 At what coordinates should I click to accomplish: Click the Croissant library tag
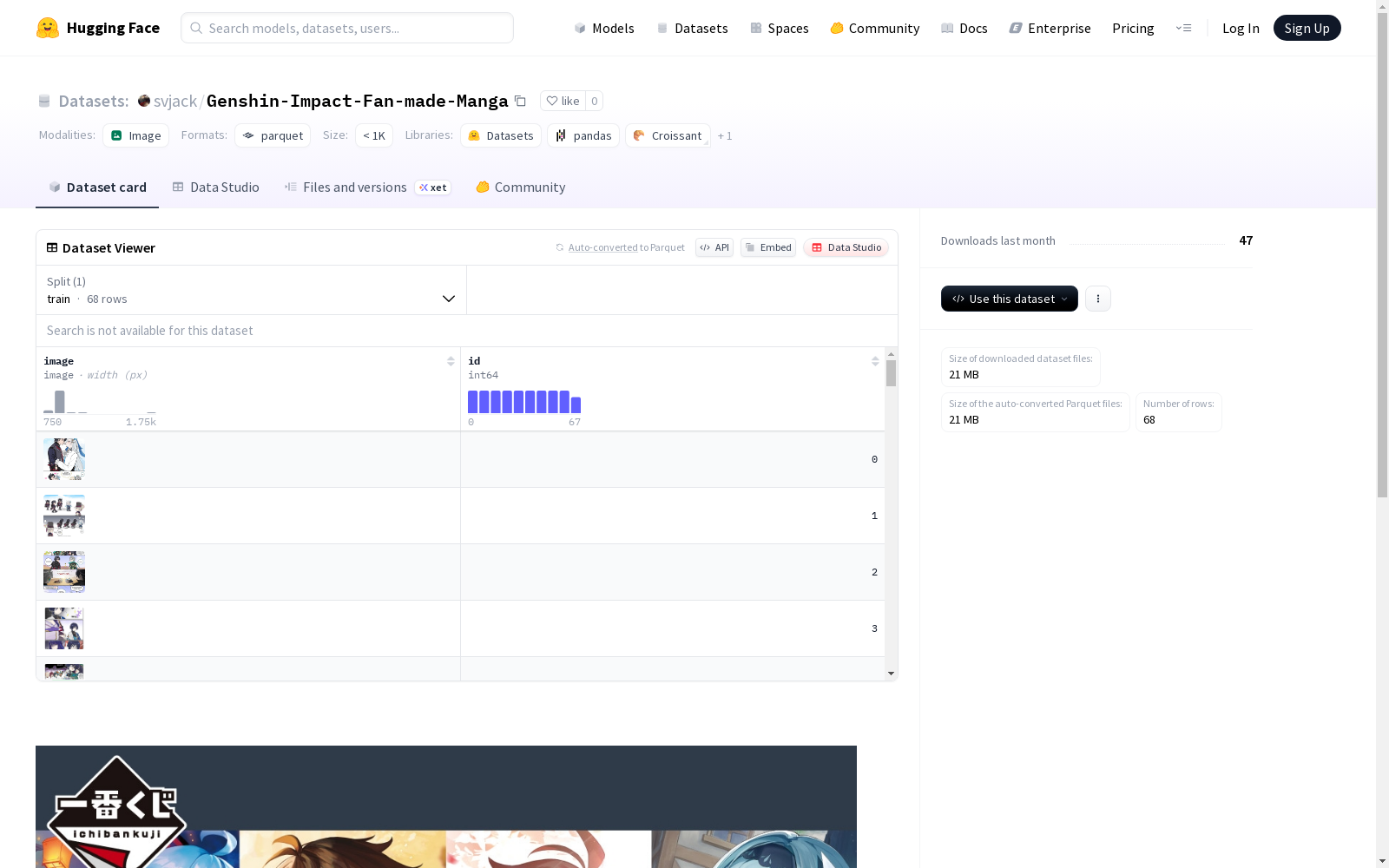(x=668, y=135)
